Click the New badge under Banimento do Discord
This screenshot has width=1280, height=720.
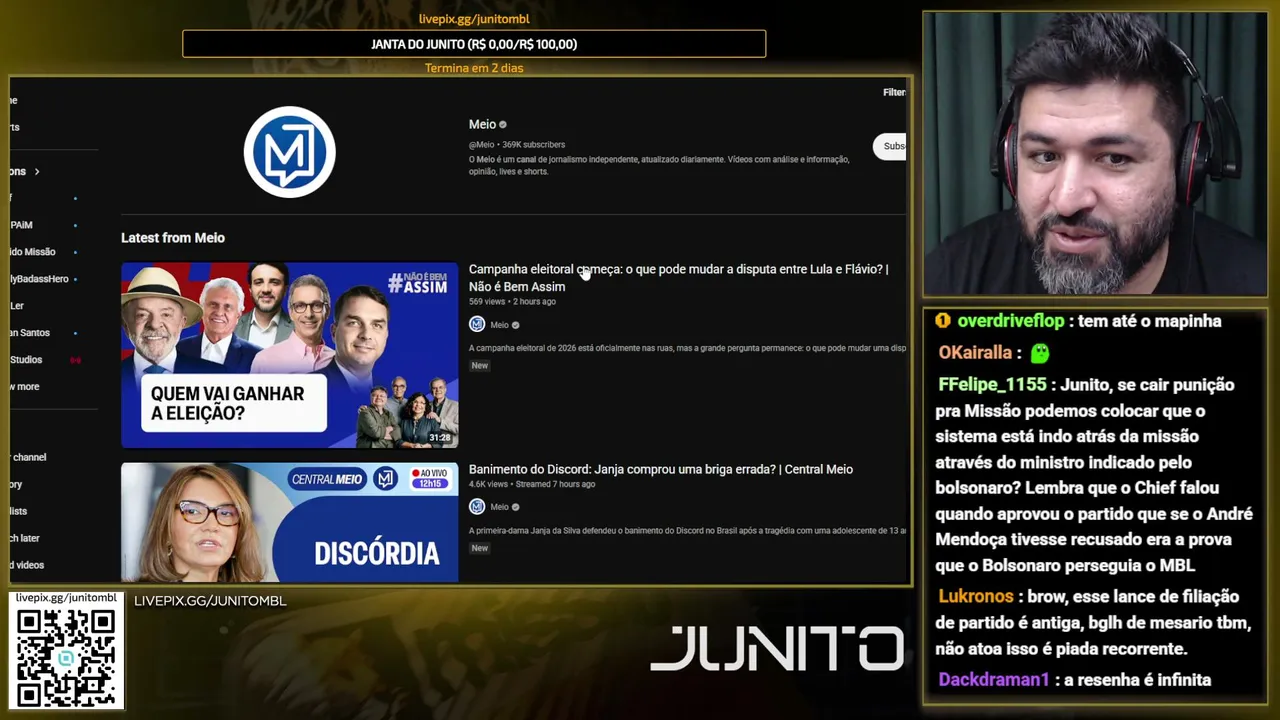coord(480,548)
